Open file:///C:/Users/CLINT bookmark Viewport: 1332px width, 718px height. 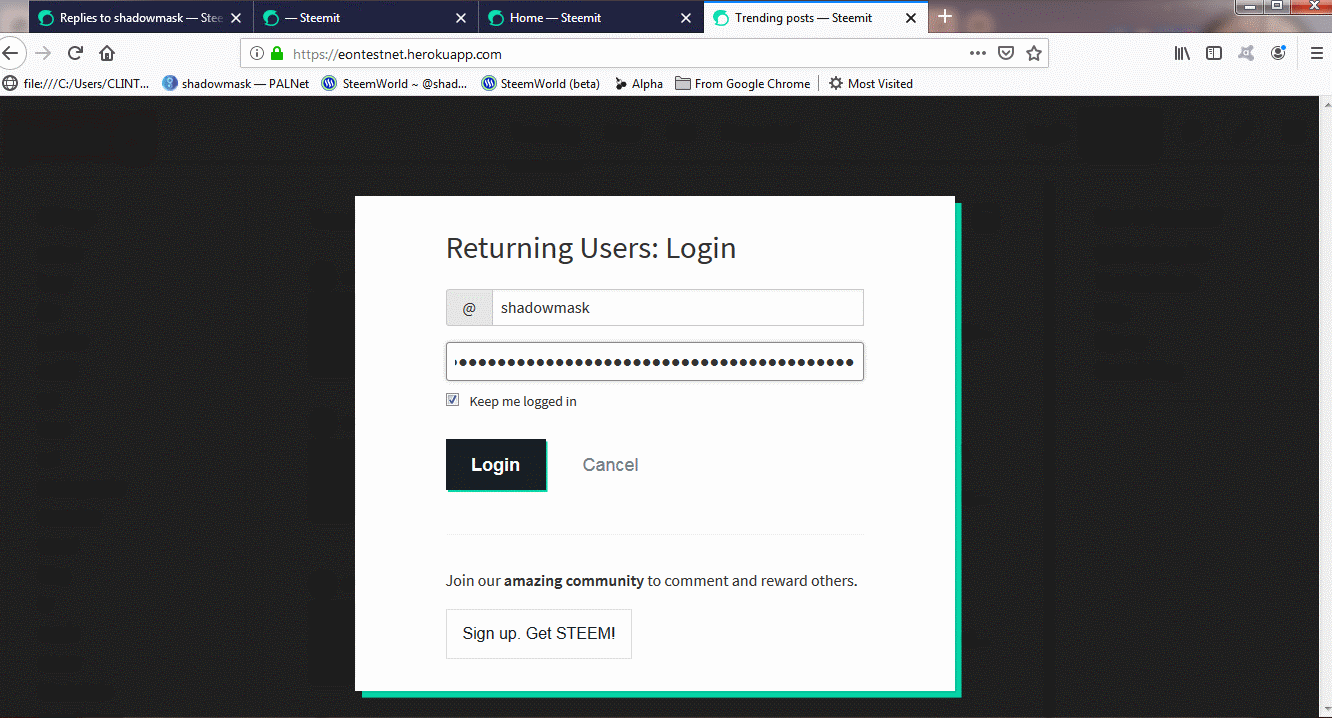click(x=76, y=84)
